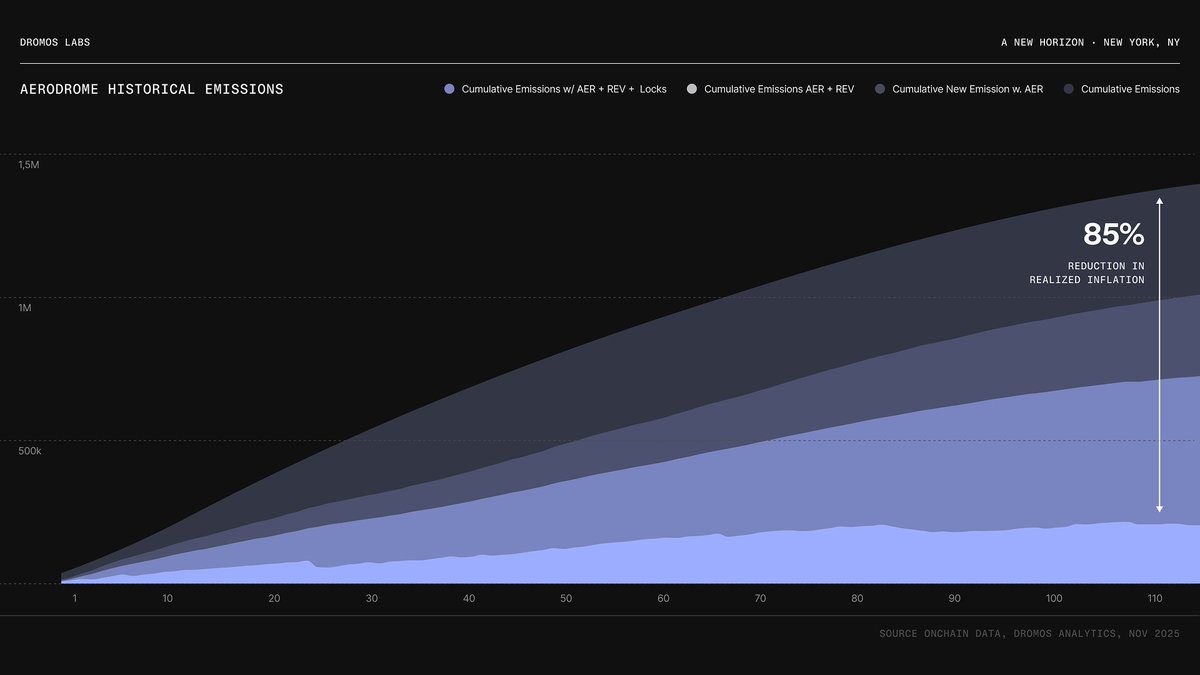
Task: Click the NOV 2025 source caption
Action: (1156, 633)
